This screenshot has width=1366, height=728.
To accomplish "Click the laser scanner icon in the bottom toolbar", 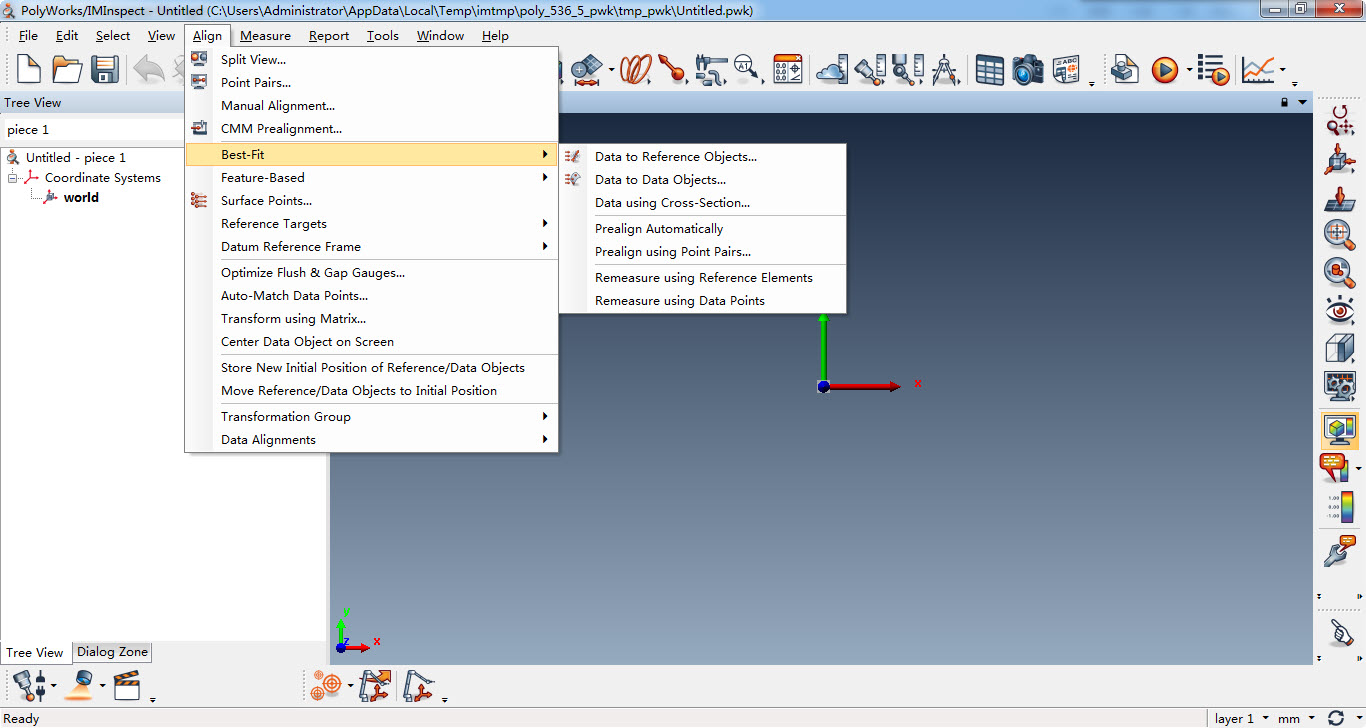I will pos(80,685).
